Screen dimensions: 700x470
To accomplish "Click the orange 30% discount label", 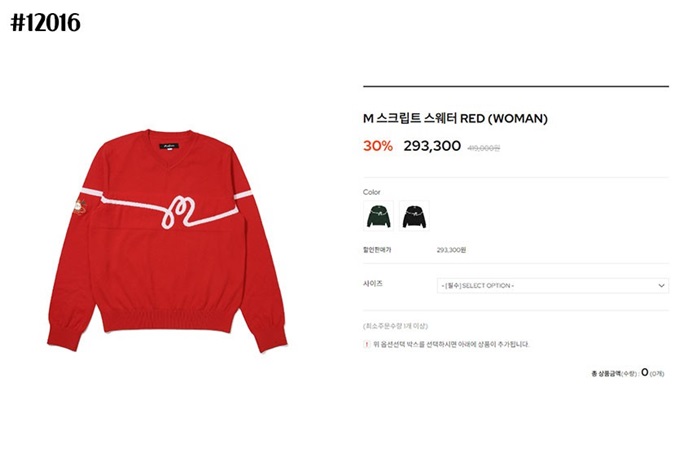I will tap(378, 146).
